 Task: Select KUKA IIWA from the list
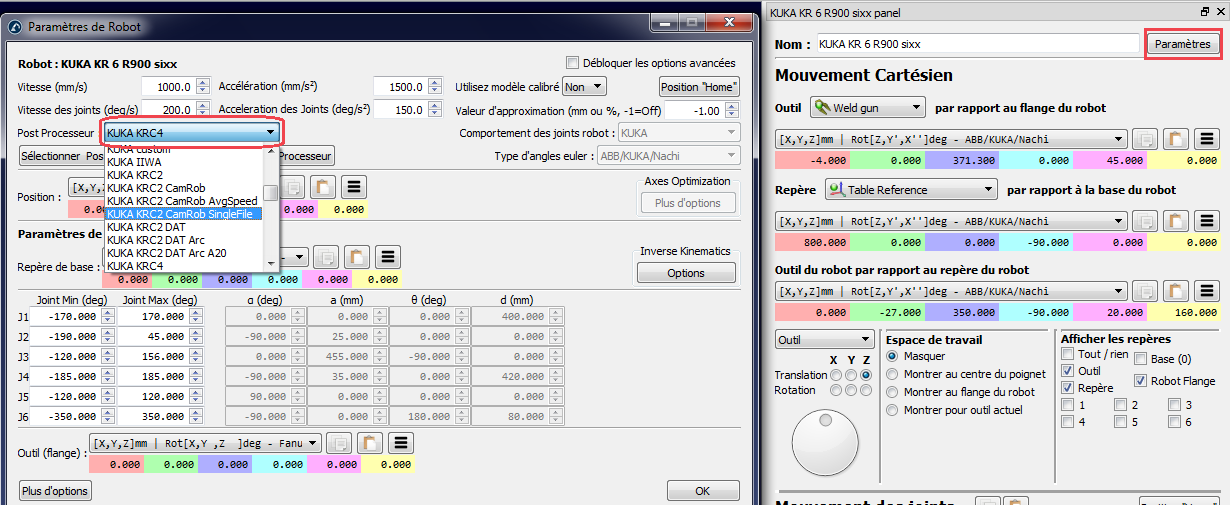coord(182,161)
